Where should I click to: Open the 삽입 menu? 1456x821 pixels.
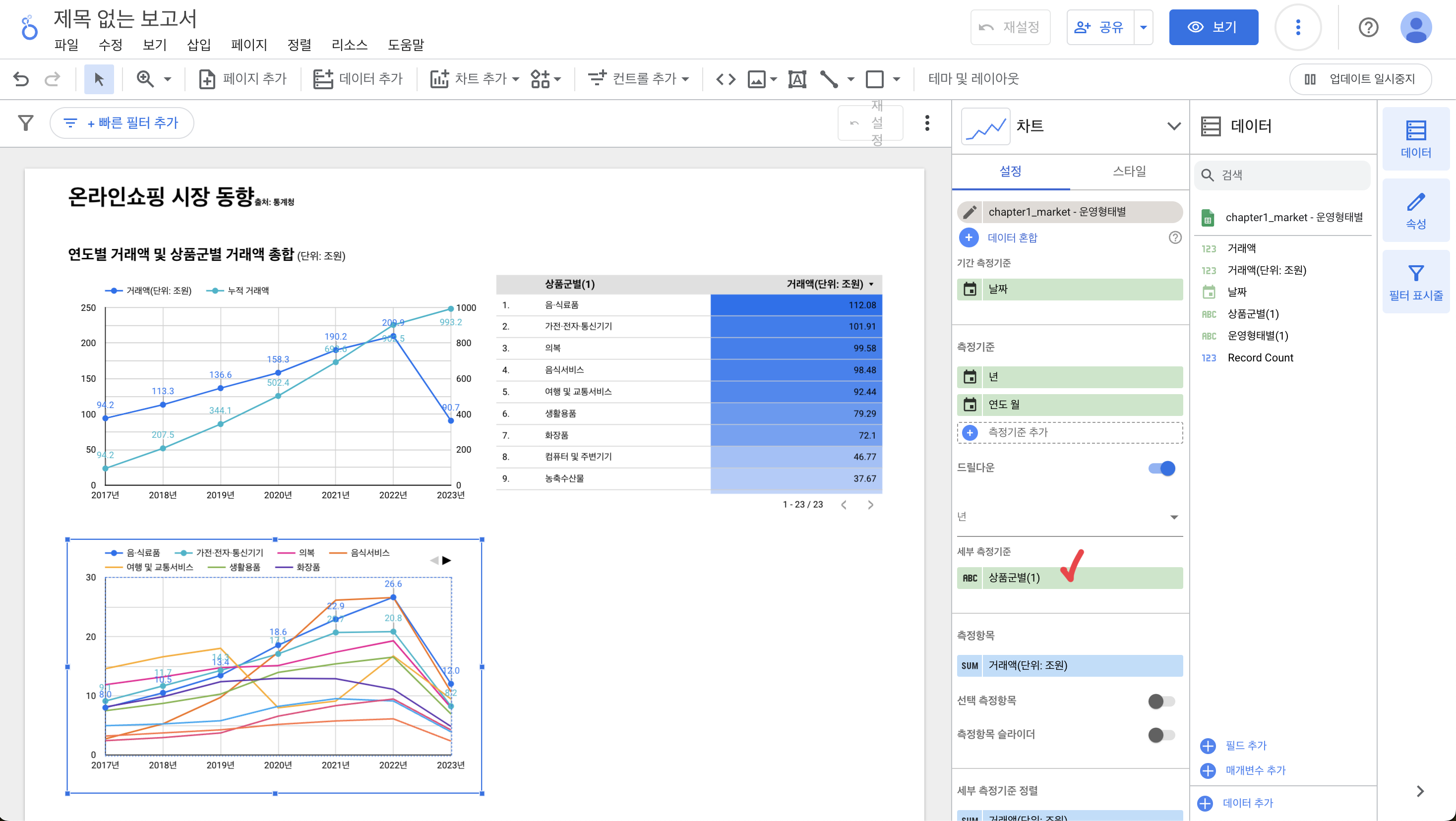[x=198, y=45]
